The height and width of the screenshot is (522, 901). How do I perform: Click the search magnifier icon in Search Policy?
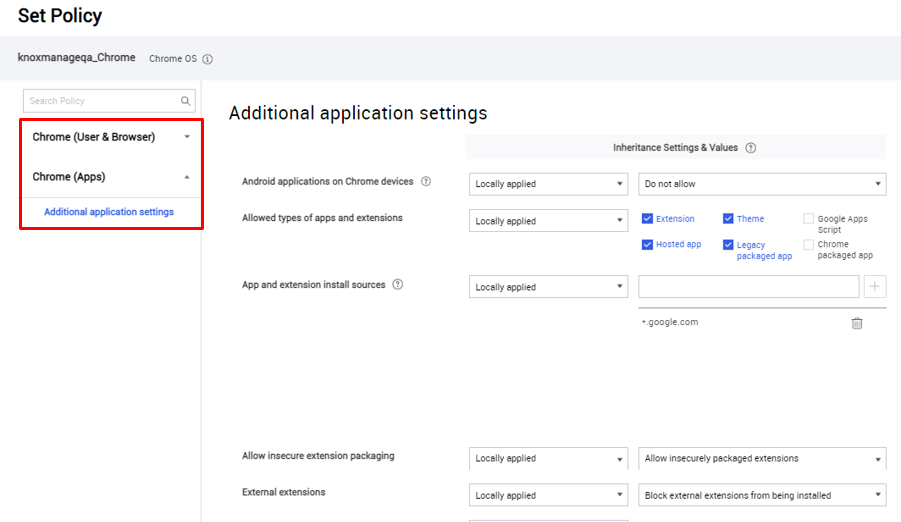[185, 101]
